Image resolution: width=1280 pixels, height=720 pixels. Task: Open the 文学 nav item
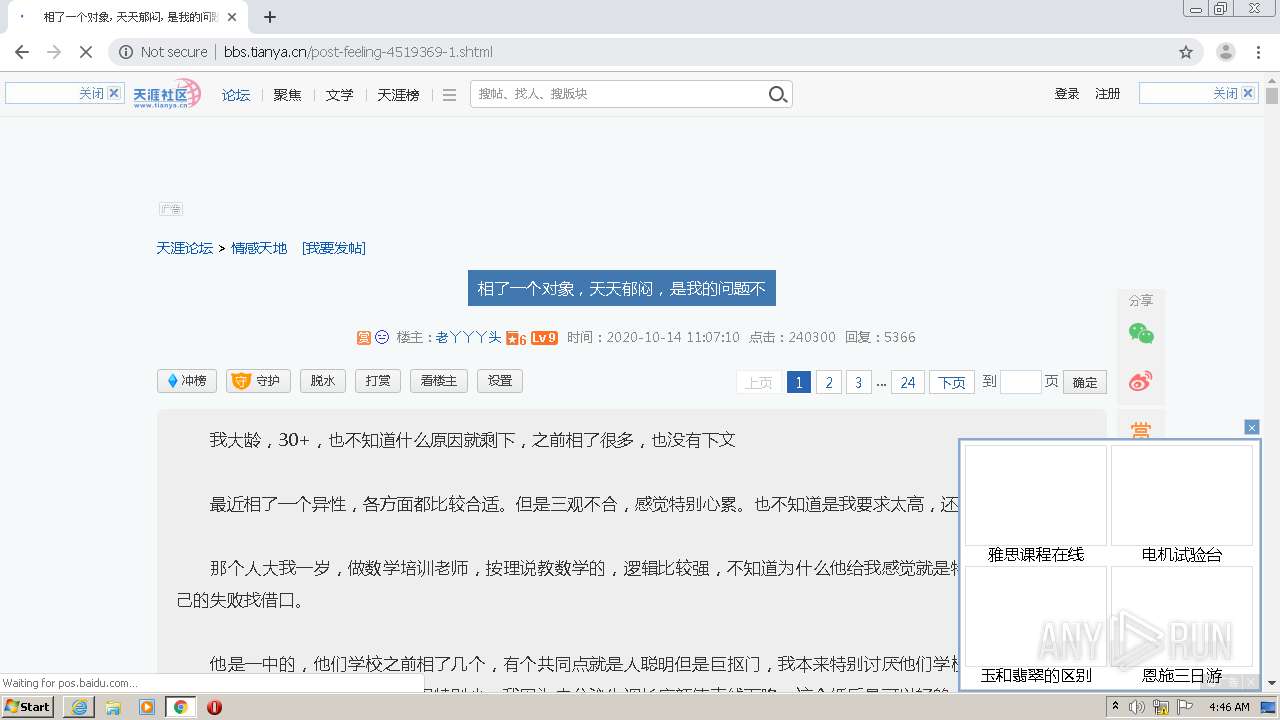click(340, 95)
